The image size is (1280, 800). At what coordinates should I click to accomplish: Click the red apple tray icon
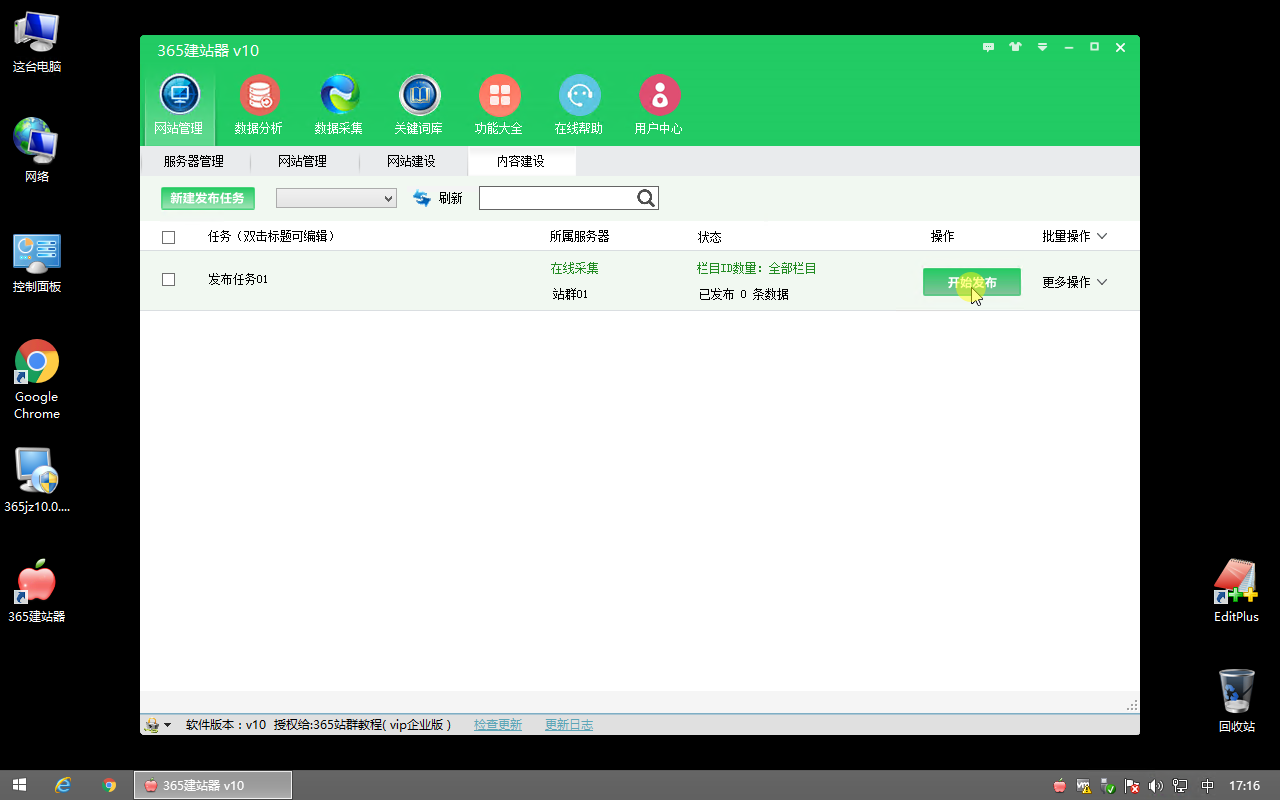click(x=1060, y=786)
